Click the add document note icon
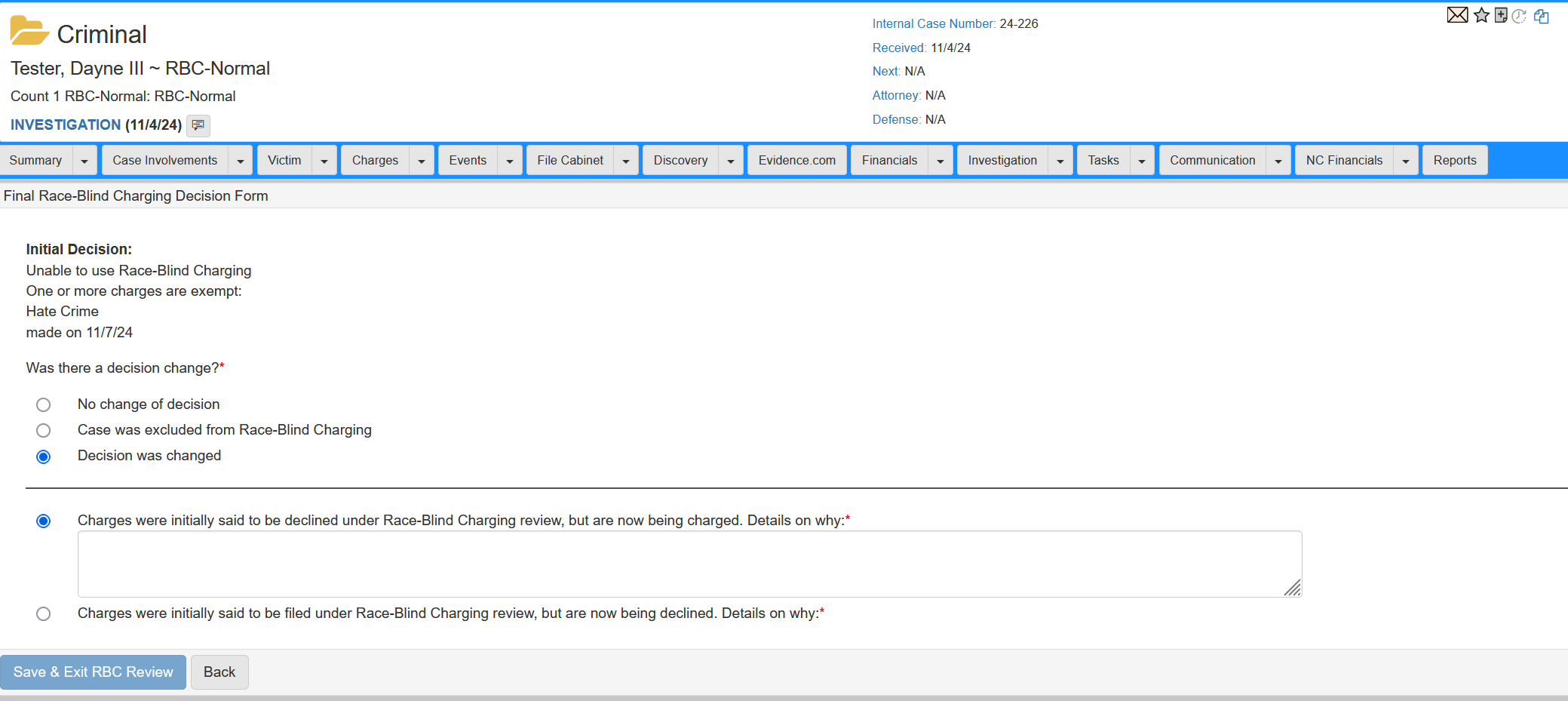This screenshot has width=1568, height=701. coord(1501,15)
